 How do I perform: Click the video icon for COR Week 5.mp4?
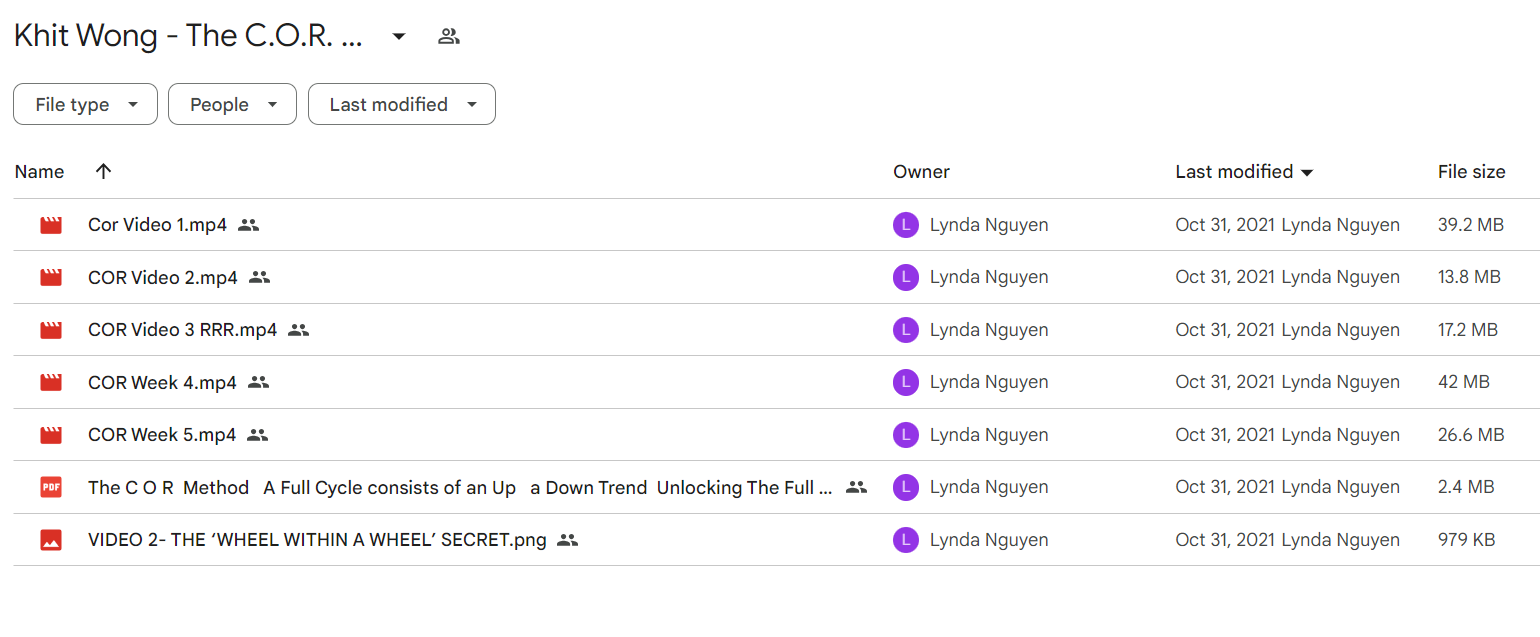[x=51, y=435]
